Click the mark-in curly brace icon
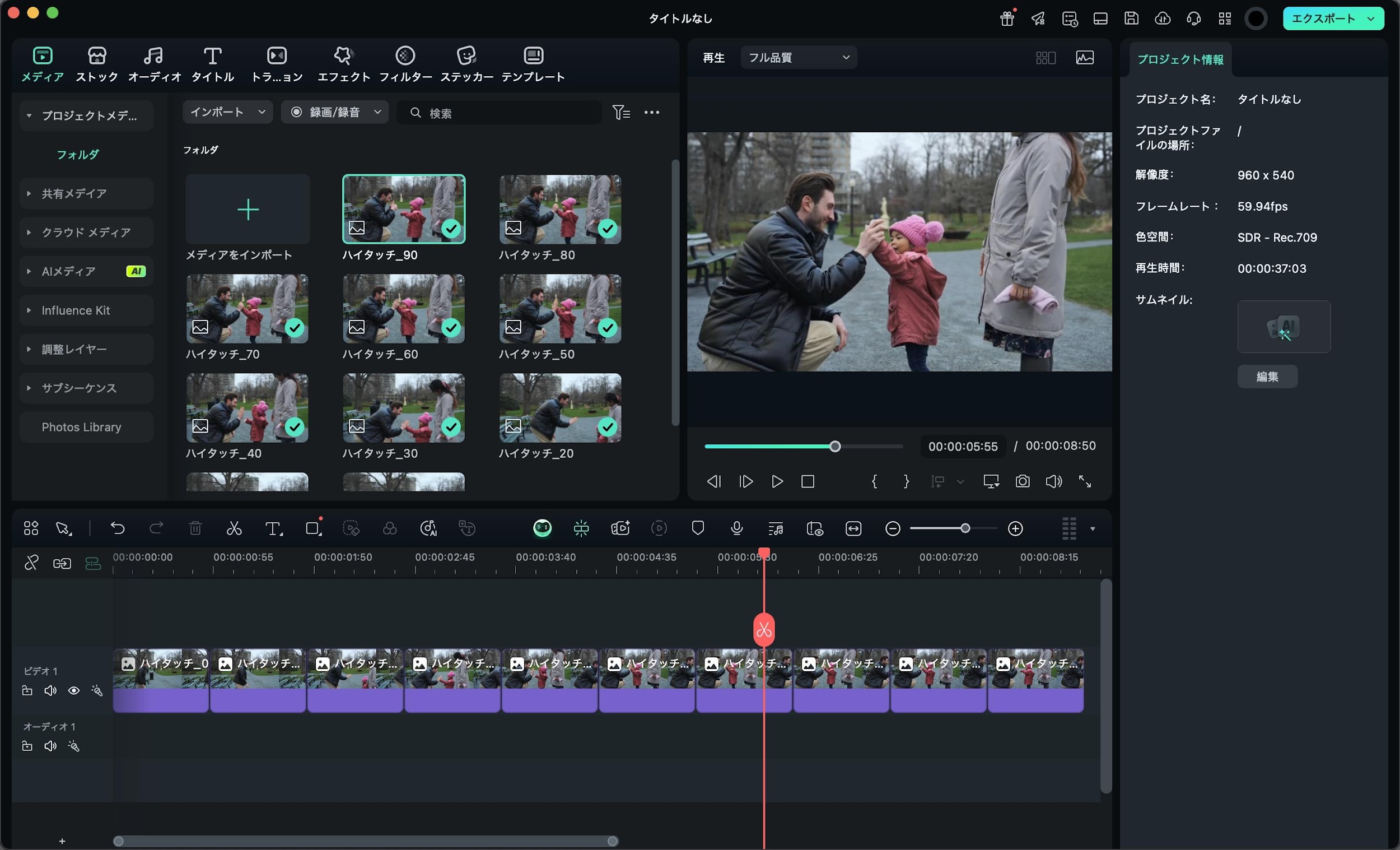The height and width of the screenshot is (850, 1400). coord(874,481)
